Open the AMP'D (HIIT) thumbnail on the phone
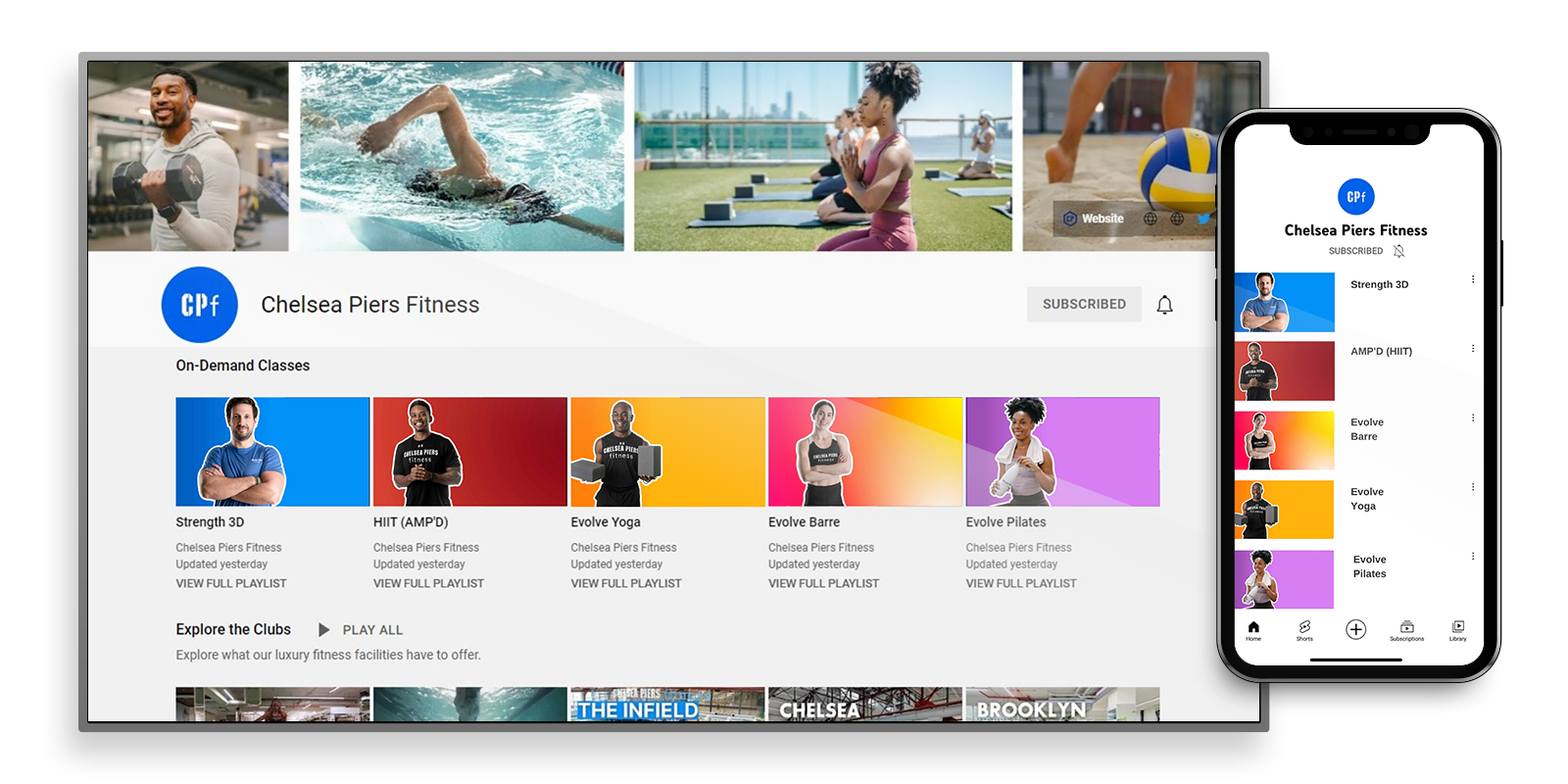The width and height of the screenshot is (1568, 784). (1284, 371)
